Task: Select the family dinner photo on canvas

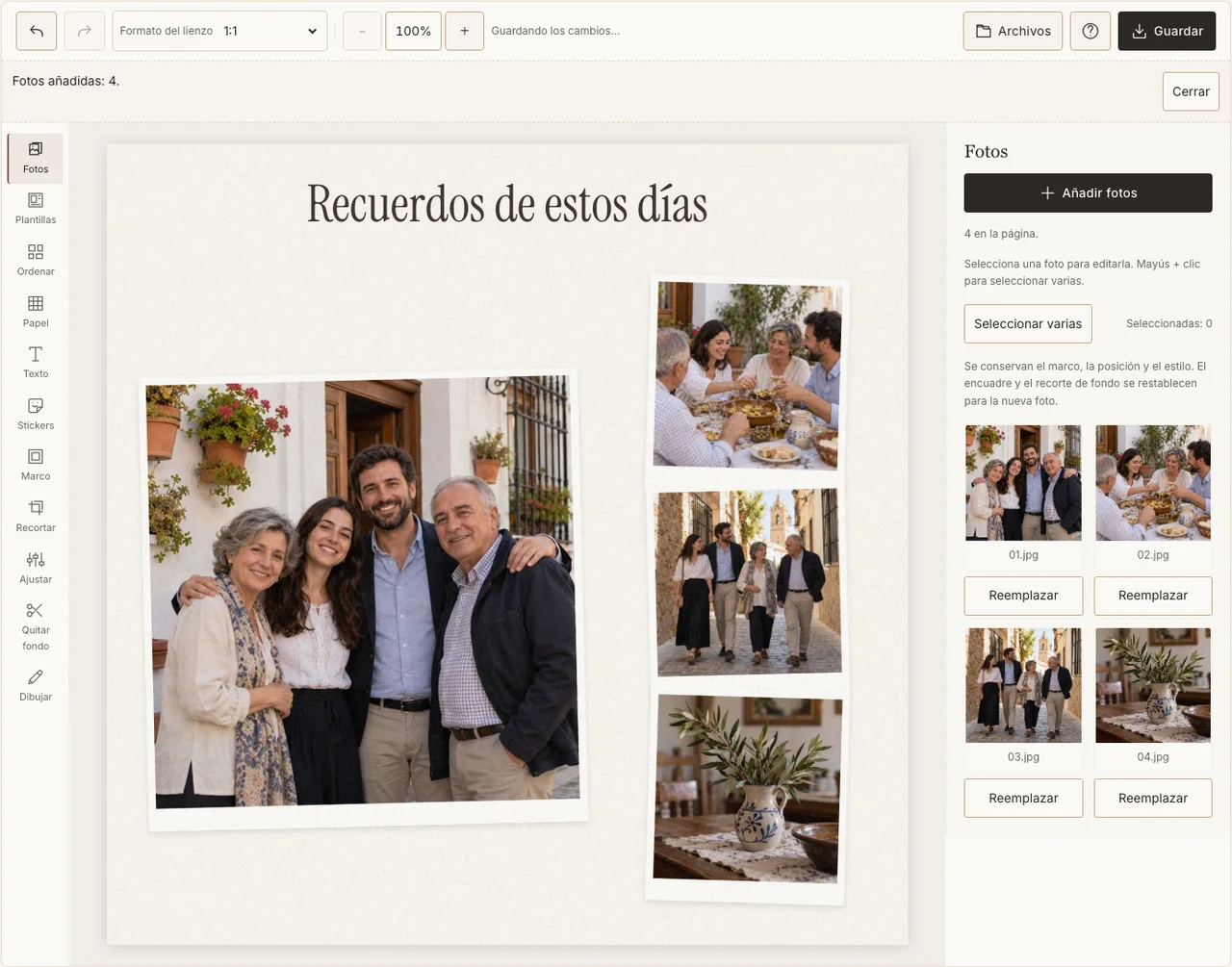Action: (747, 375)
